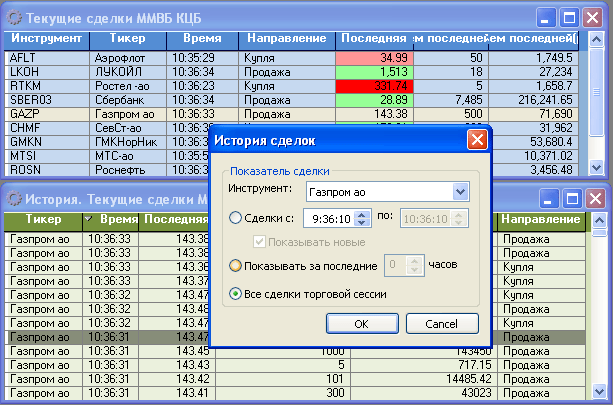The height and width of the screenshot is (405, 613).
Task: Click the Тикер header in История window
Action: (43, 222)
